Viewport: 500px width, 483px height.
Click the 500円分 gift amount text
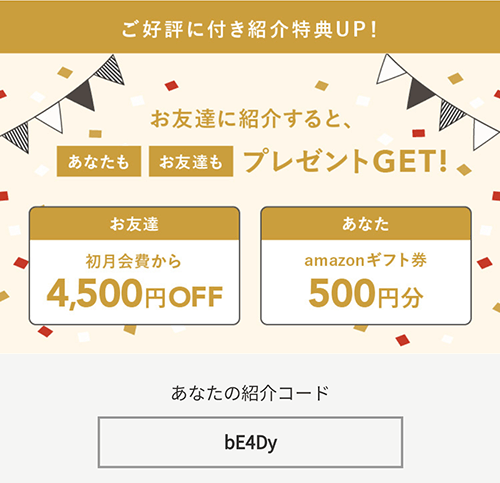[x=366, y=294]
